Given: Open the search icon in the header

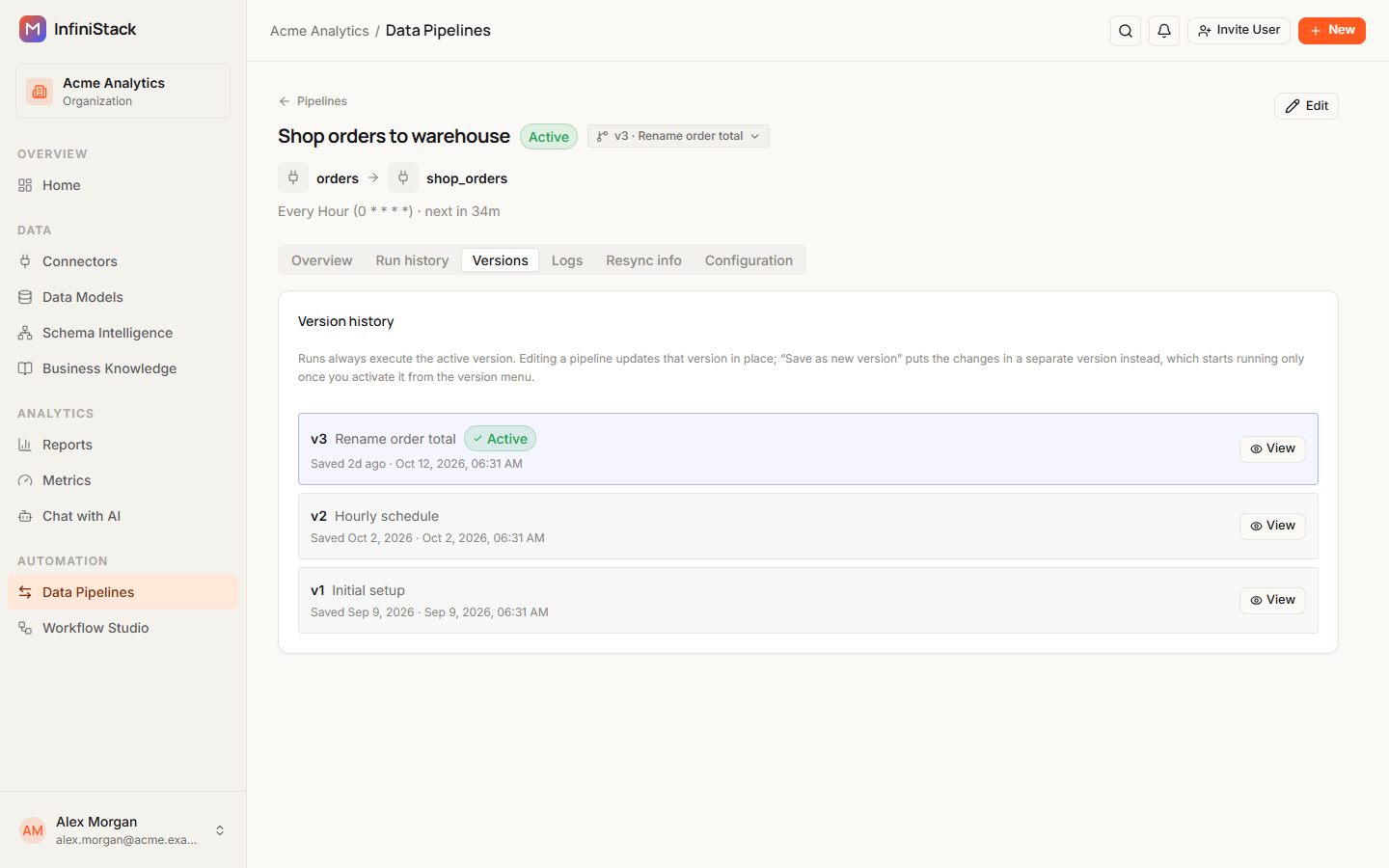Looking at the screenshot, I should click(x=1126, y=31).
